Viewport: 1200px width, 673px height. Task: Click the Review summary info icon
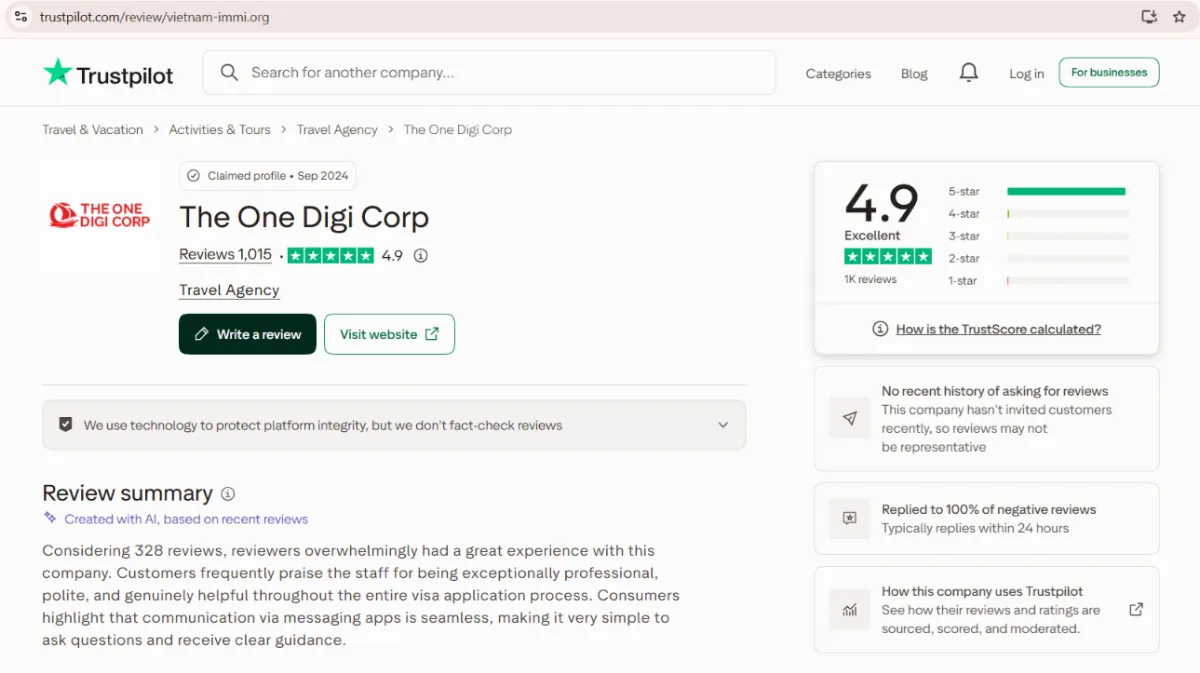pos(228,494)
